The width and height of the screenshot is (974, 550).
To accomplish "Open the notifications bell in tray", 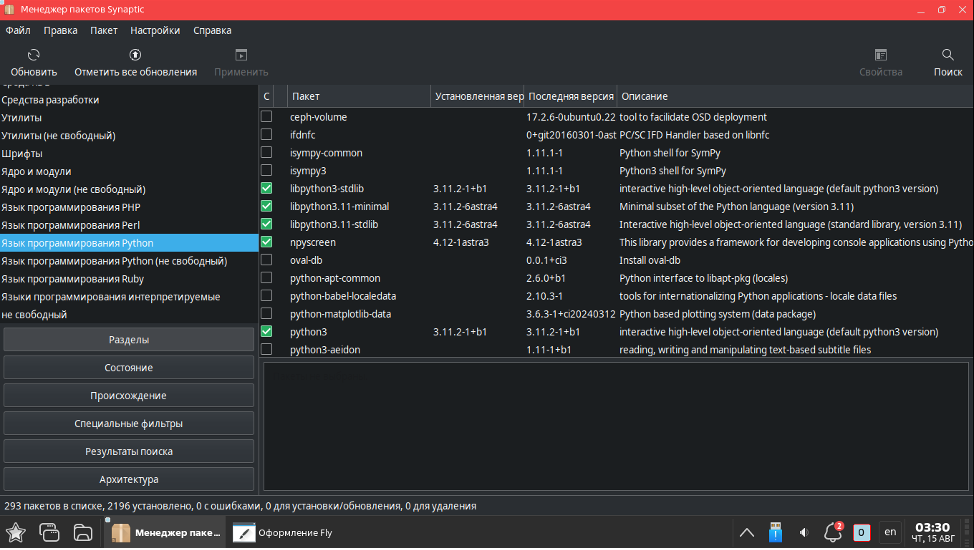I will [x=832, y=532].
